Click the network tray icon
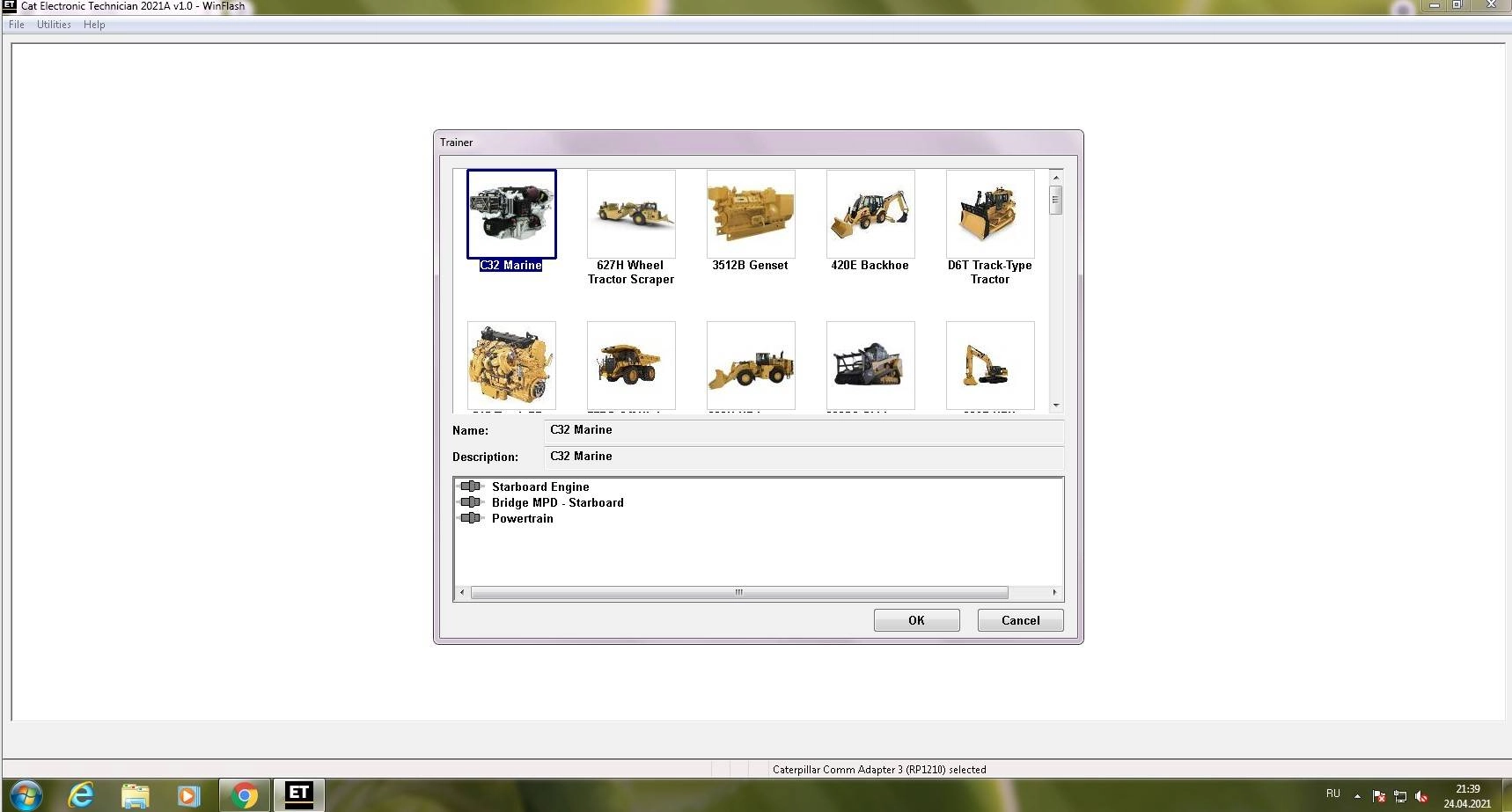Viewport: 1512px width, 812px height. (x=1400, y=796)
